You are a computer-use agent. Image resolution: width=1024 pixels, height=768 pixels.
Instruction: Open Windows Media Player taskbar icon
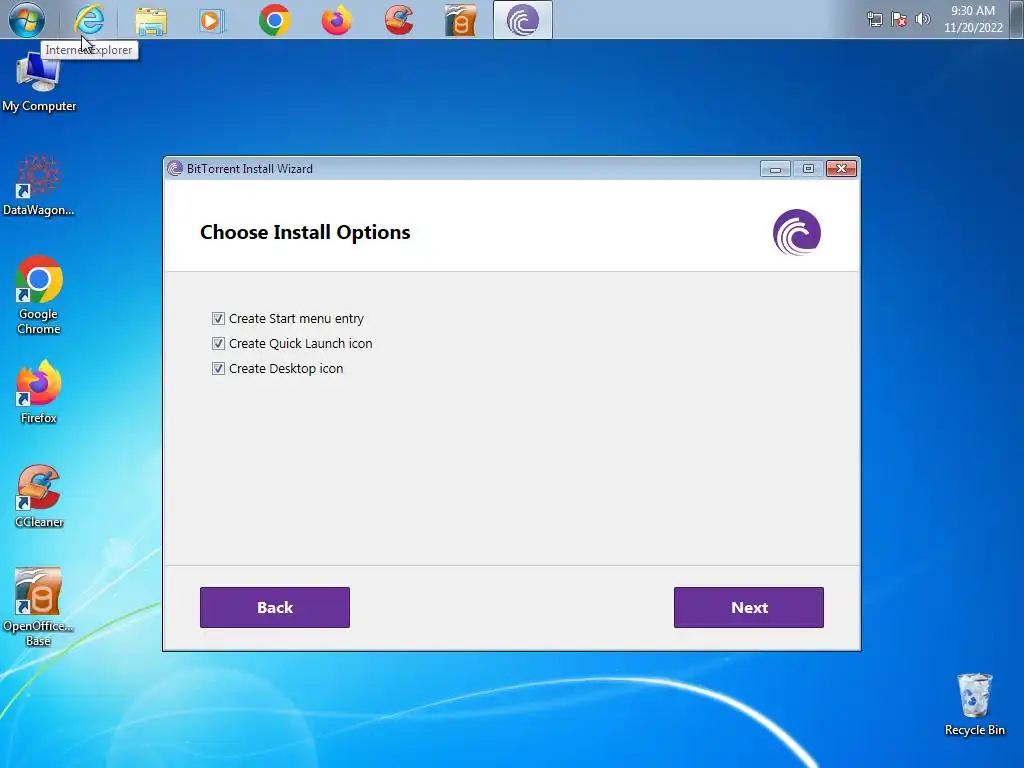tap(212, 20)
